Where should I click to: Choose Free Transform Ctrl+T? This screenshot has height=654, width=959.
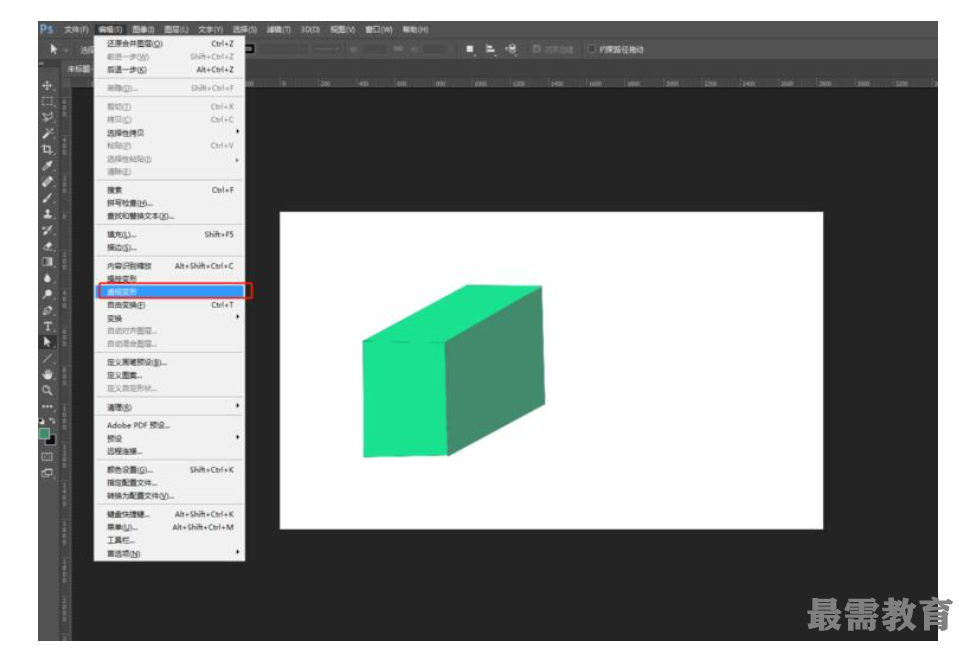tap(169, 305)
